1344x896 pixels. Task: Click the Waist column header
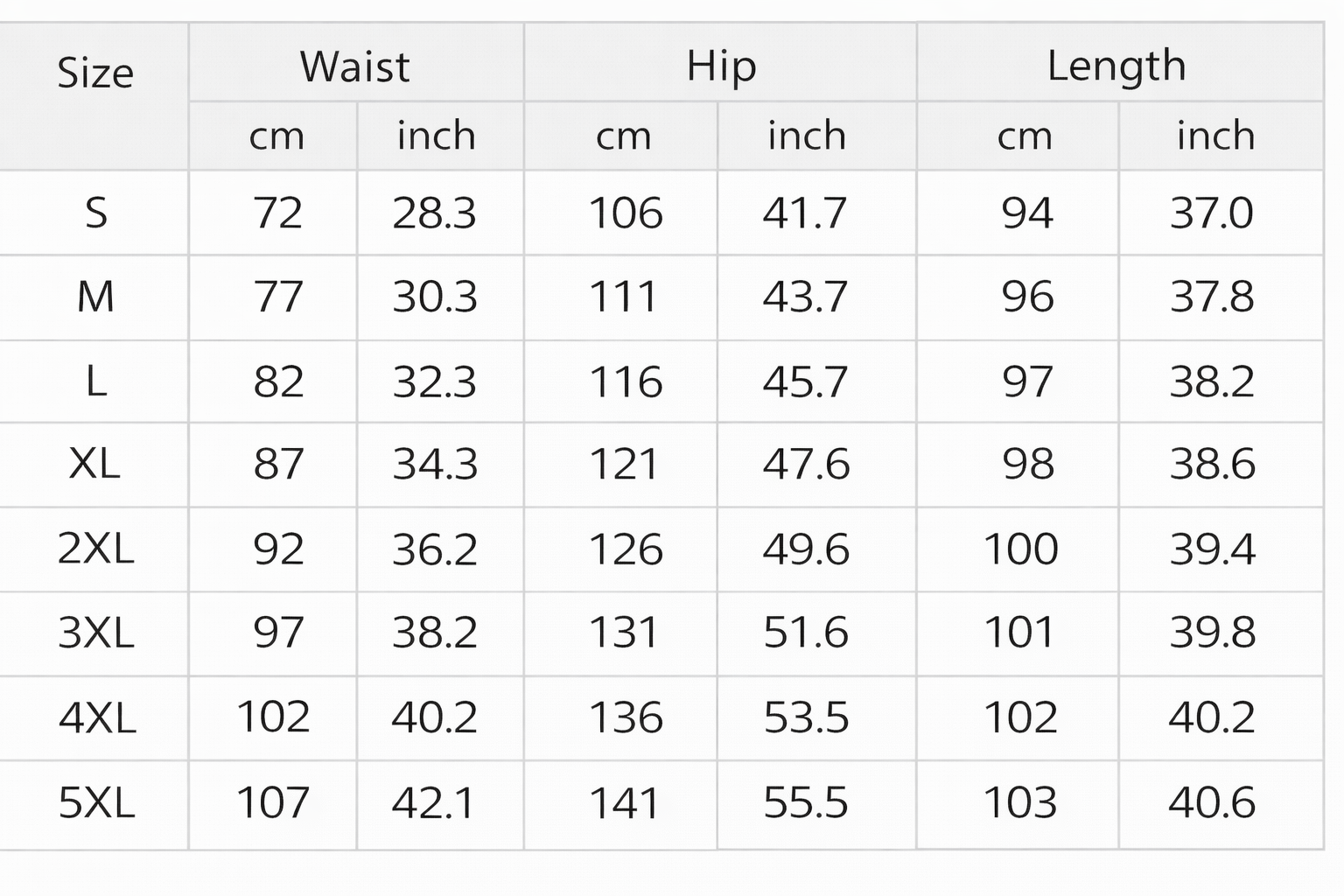[354, 66]
